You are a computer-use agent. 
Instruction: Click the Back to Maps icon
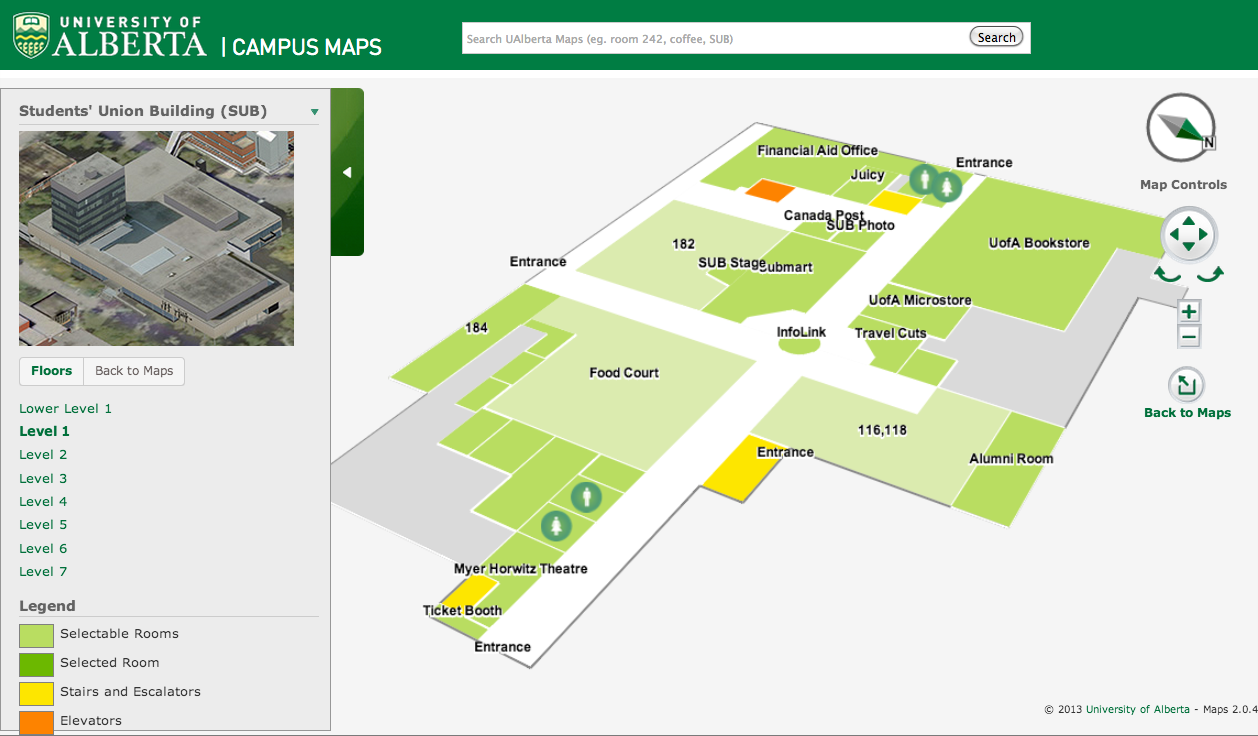(x=1187, y=385)
